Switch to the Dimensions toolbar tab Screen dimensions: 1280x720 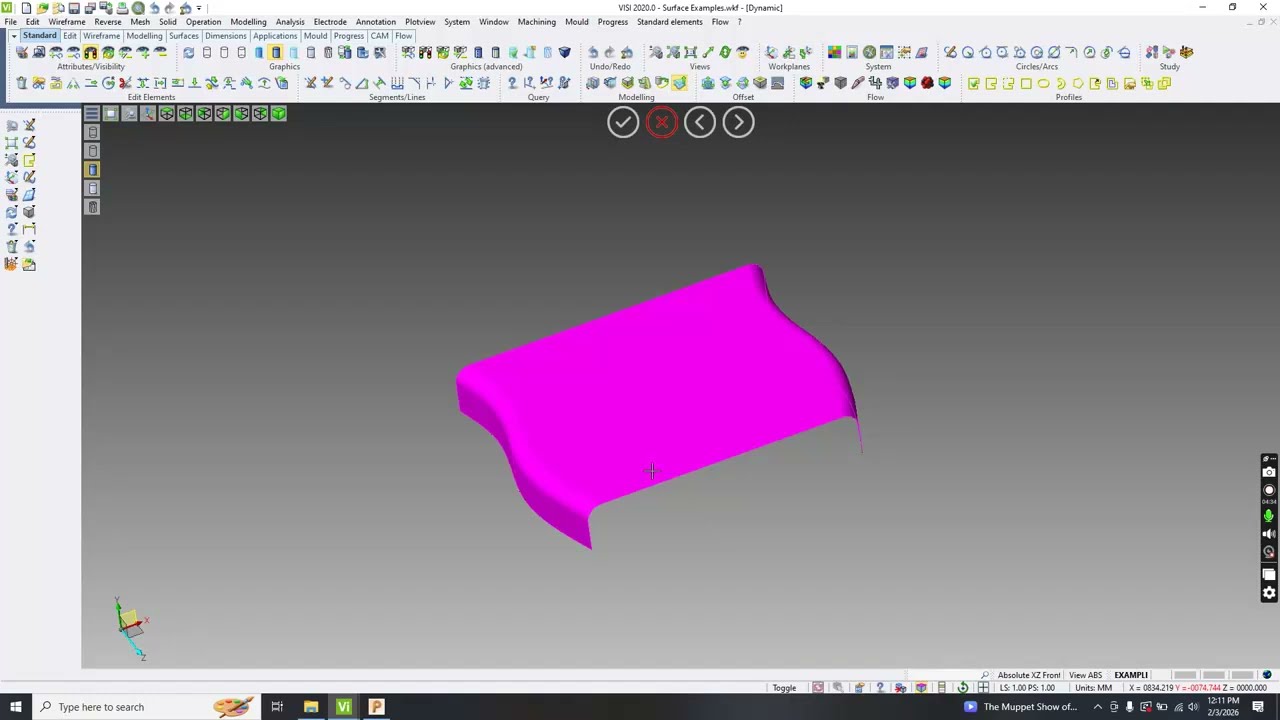click(x=225, y=36)
